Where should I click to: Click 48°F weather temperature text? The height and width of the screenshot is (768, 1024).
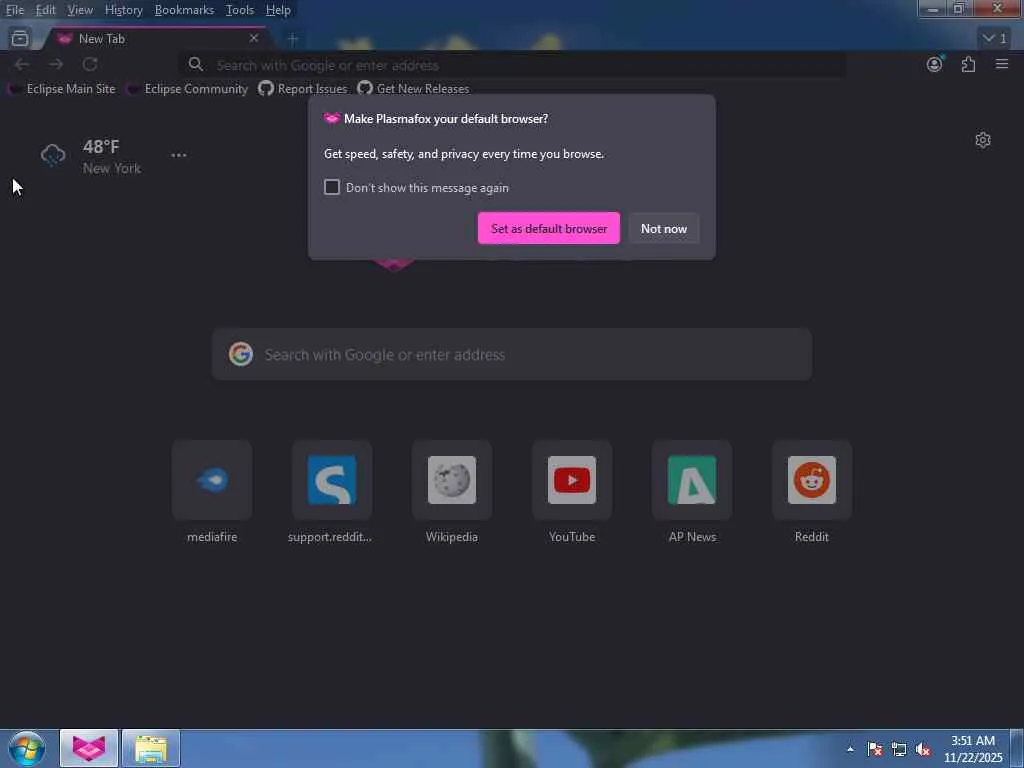[101, 146]
